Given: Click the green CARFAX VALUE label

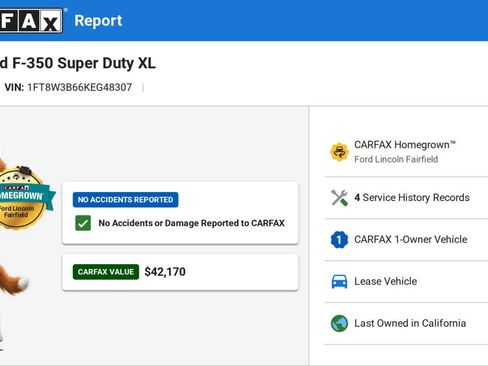Looking at the screenshot, I should (106, 272).
